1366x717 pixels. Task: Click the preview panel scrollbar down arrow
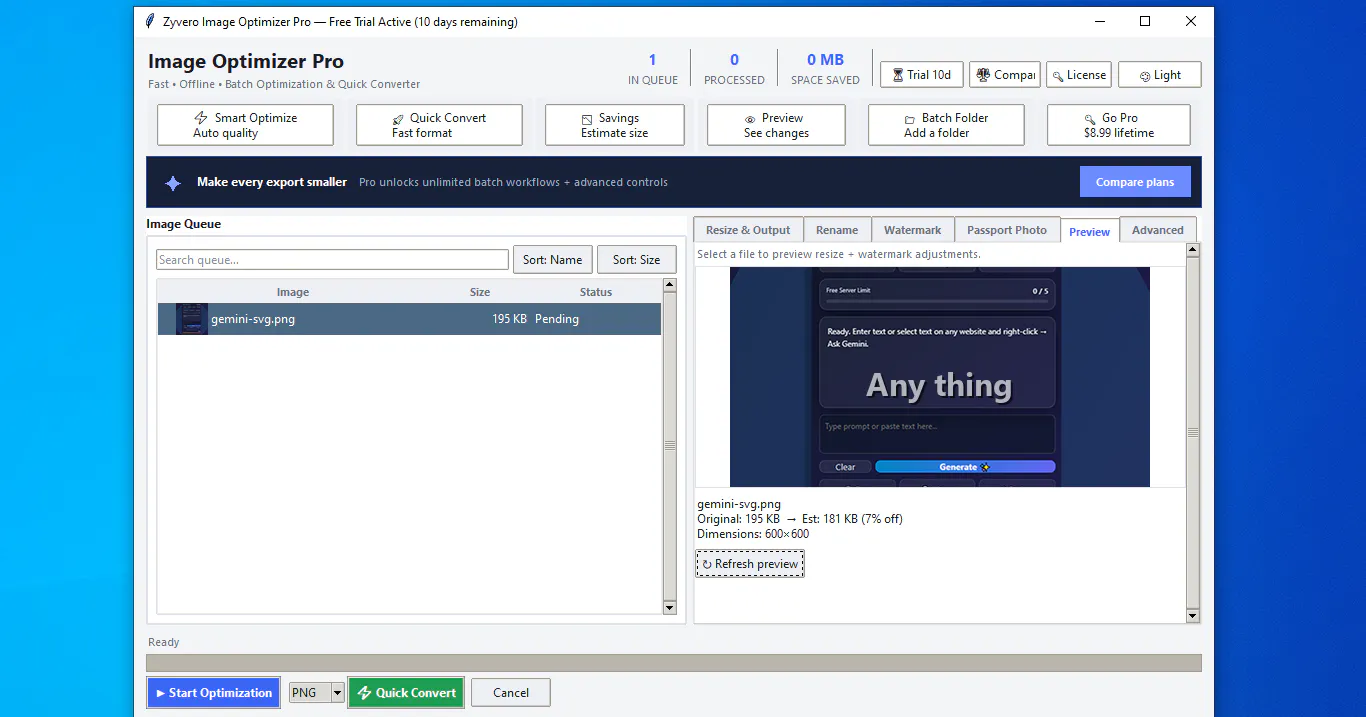coord(1192,616)
